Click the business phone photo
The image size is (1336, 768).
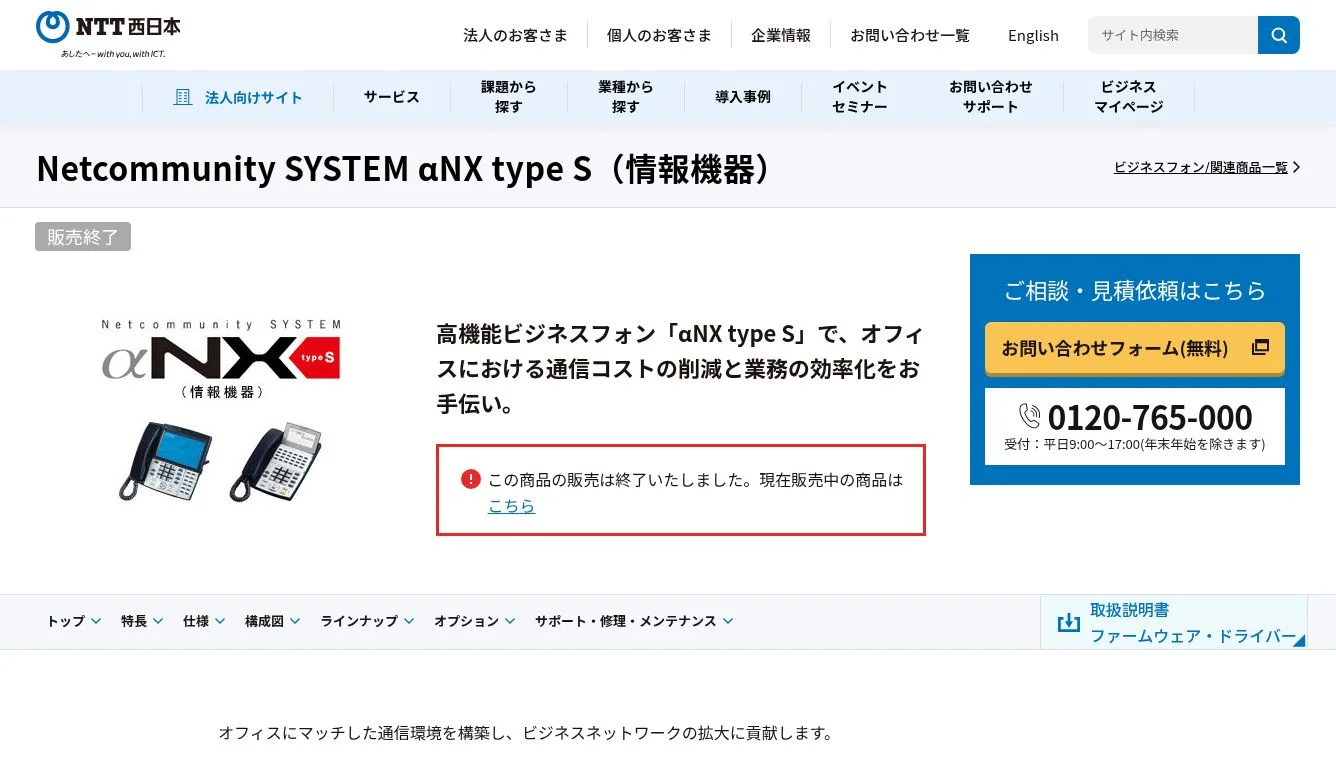coord(222,460)
